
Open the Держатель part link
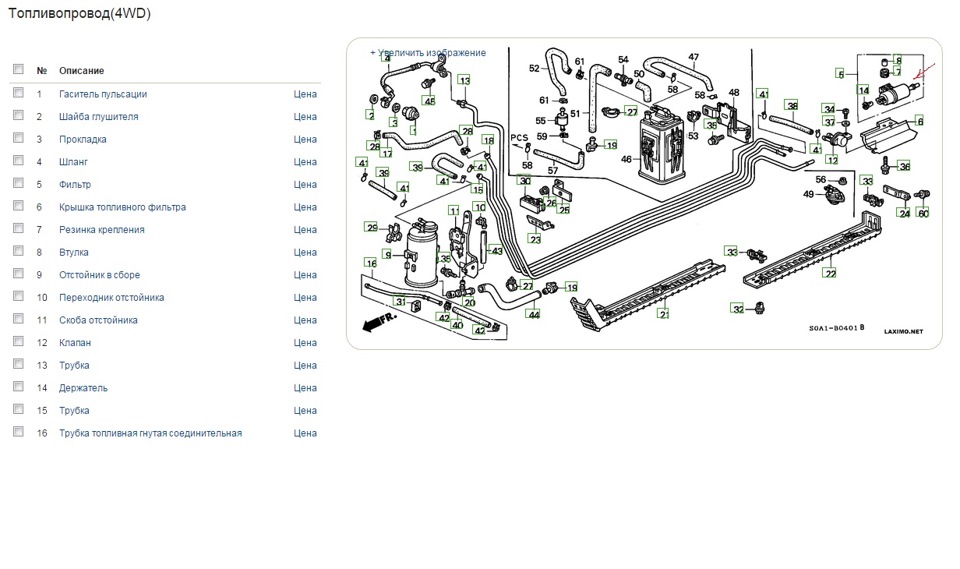click(83, 388)
